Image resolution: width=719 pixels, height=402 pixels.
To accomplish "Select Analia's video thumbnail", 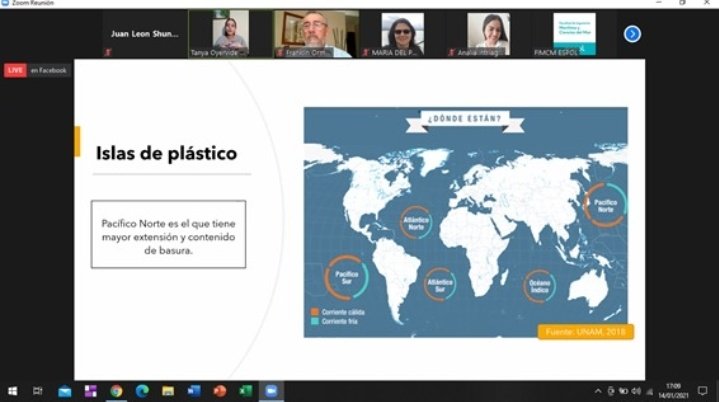I will pos(488,34).
